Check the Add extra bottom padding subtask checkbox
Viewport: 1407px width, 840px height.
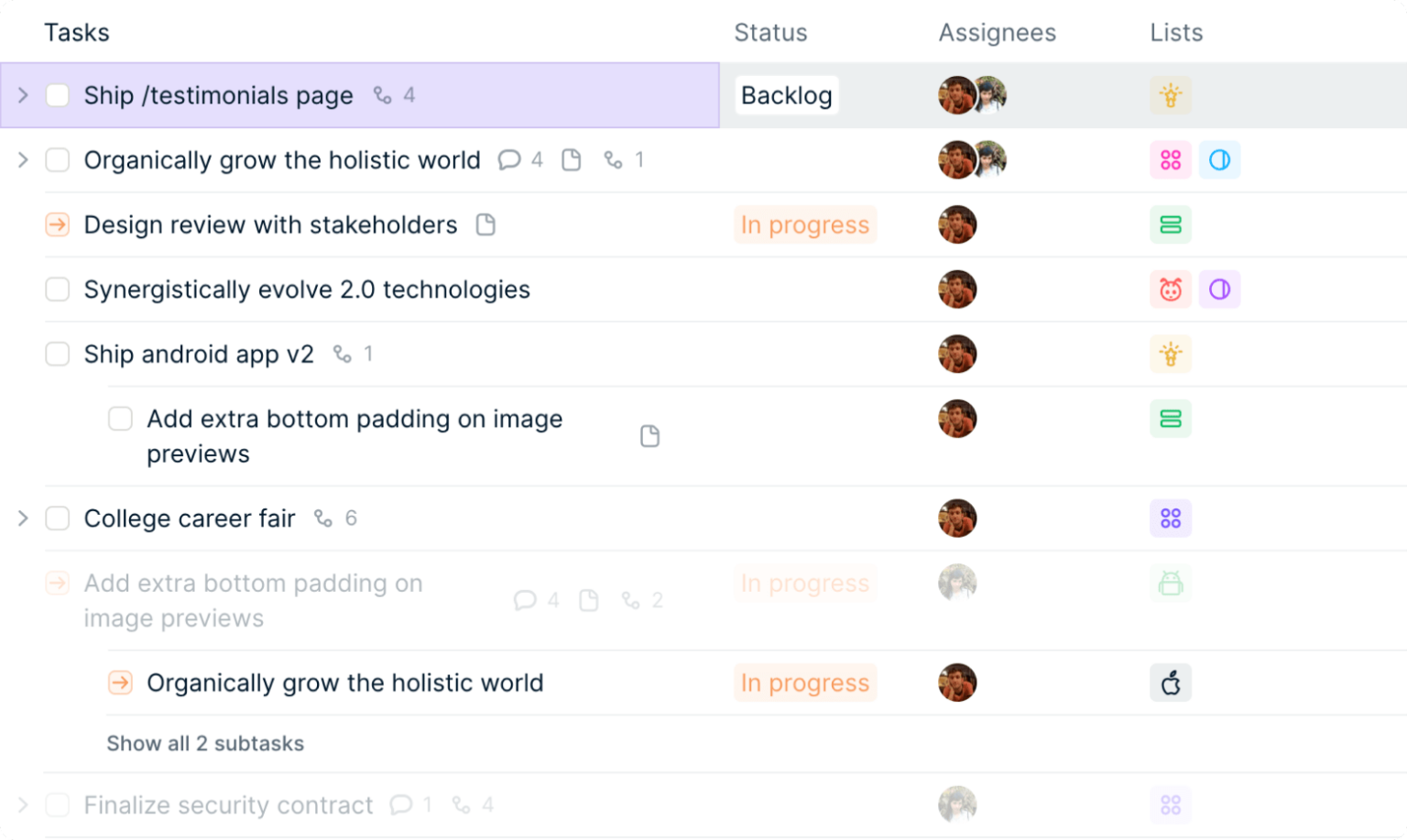tap(120, 419)
